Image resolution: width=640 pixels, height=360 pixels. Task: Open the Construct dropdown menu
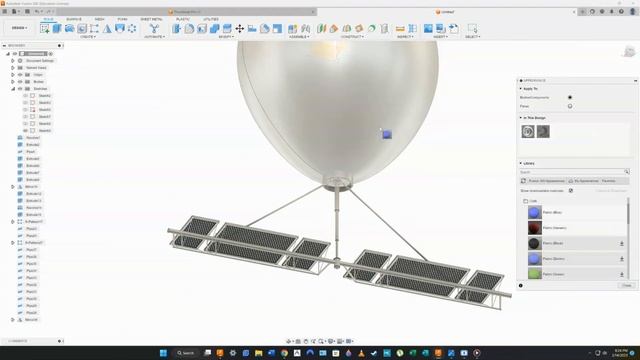pyautogui.click(x=352, y=37)
